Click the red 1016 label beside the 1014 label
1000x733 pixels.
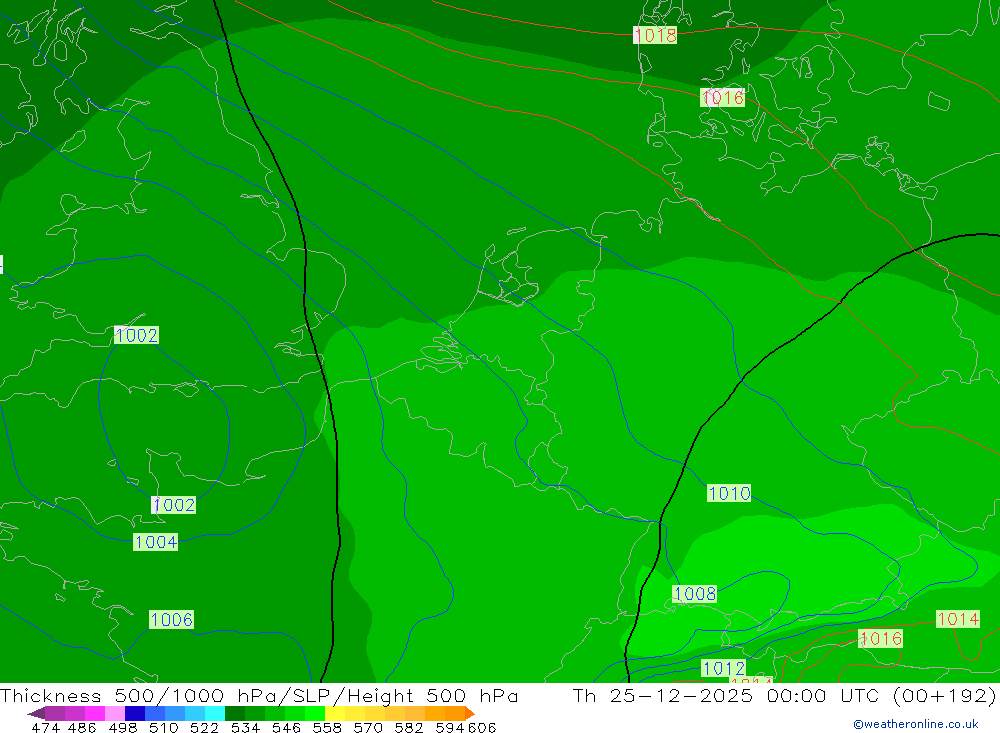pos(881,639)
